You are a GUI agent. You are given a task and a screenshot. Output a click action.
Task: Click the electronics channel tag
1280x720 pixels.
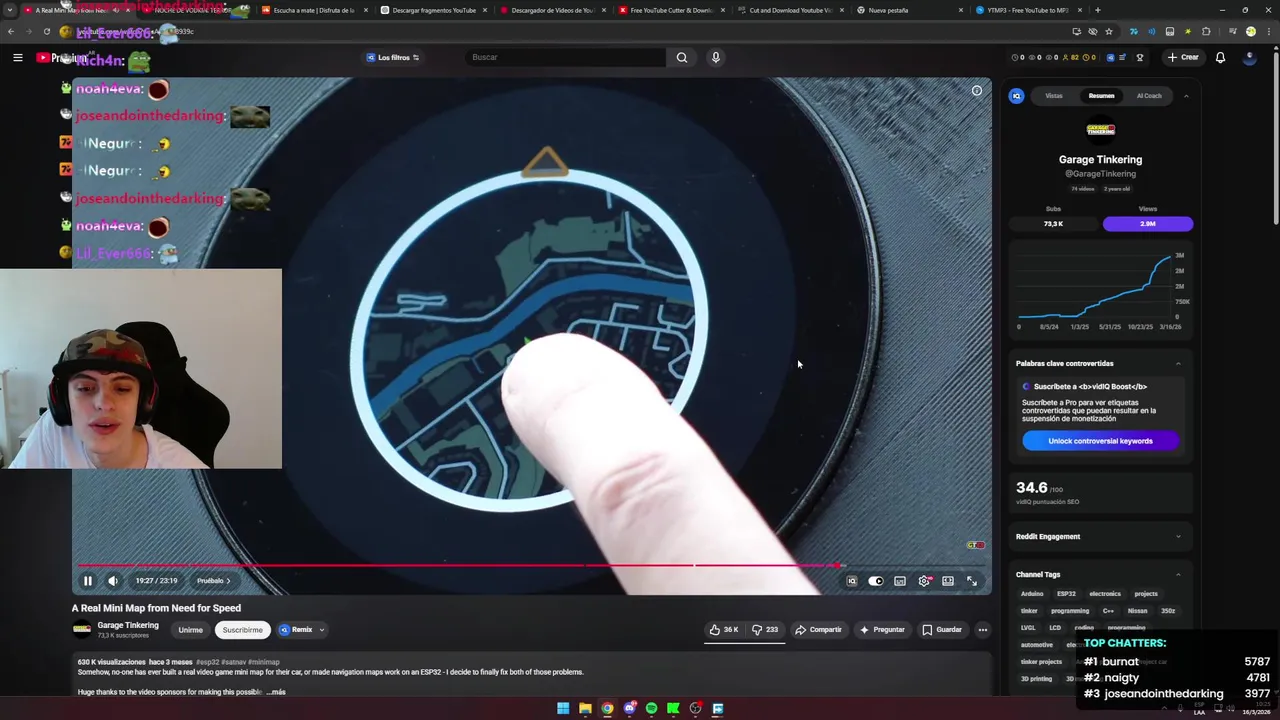(x=1105, y=594)
